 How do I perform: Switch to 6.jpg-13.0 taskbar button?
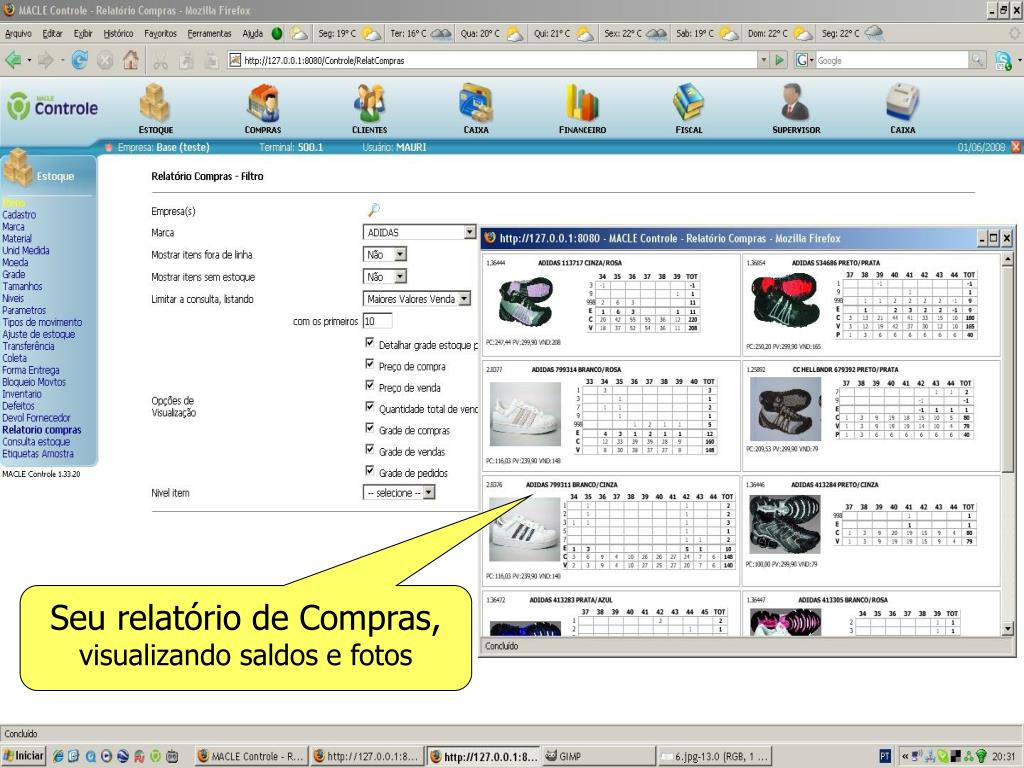pyautogui.click(x=716, y=756)
